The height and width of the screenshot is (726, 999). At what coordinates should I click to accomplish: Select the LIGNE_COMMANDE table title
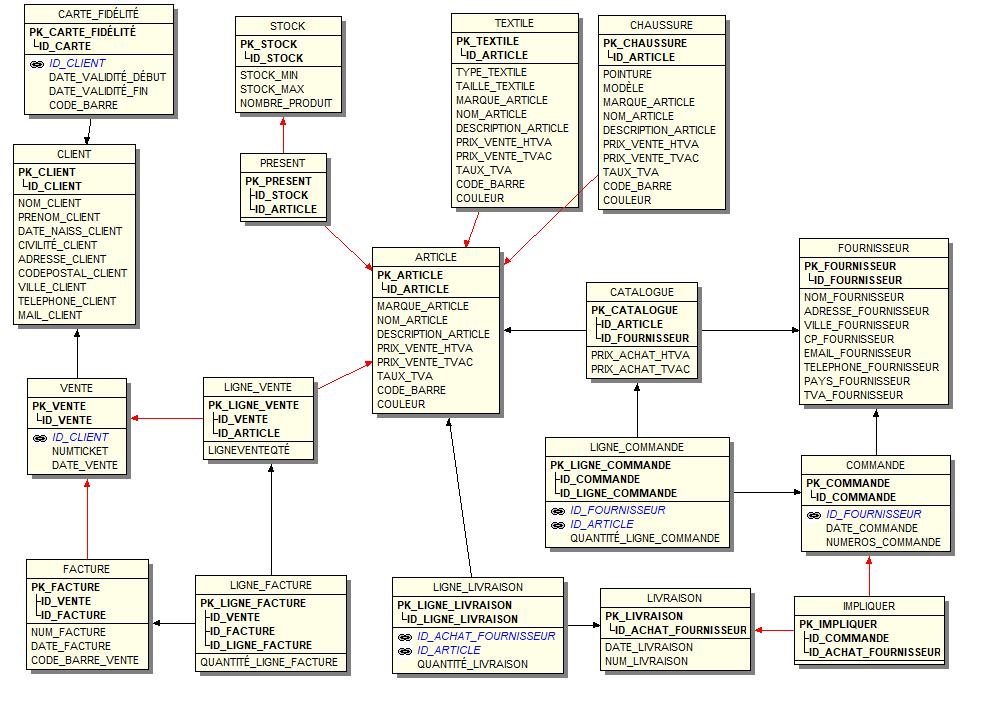[637, 447]
